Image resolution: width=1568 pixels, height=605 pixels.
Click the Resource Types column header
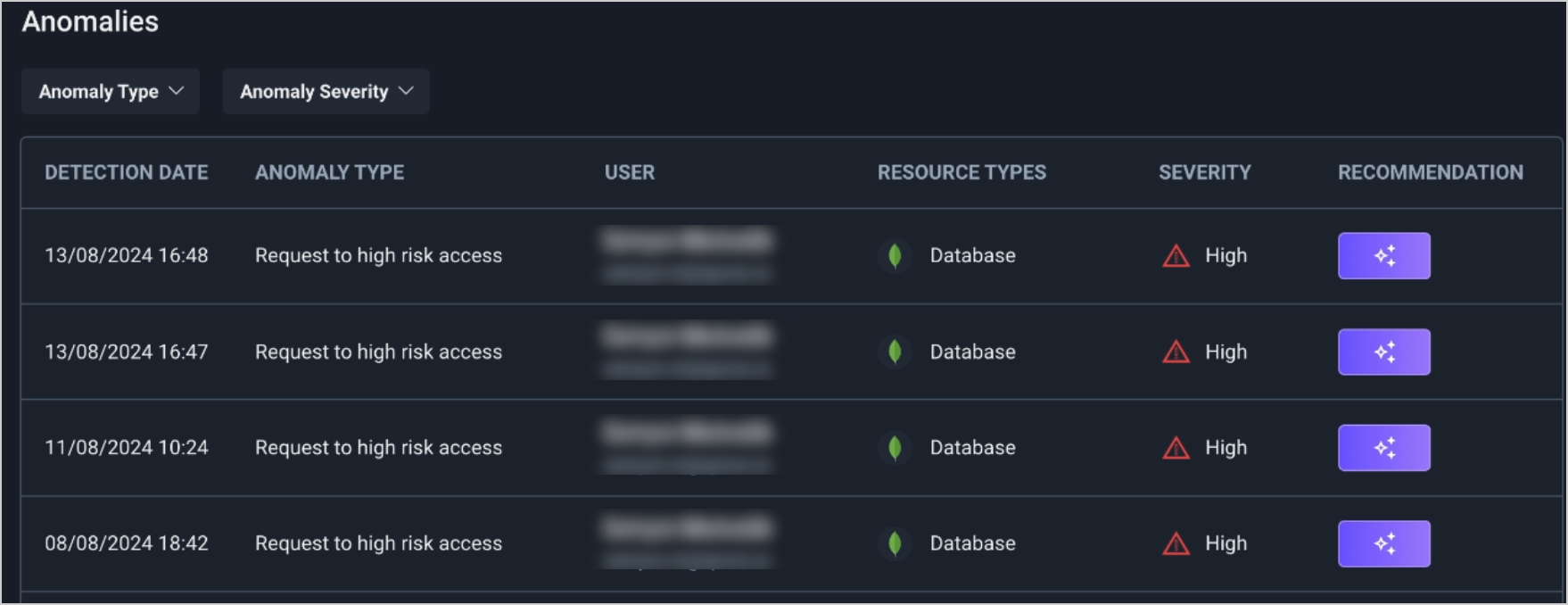pyautogui.click(x=961, y=172)
